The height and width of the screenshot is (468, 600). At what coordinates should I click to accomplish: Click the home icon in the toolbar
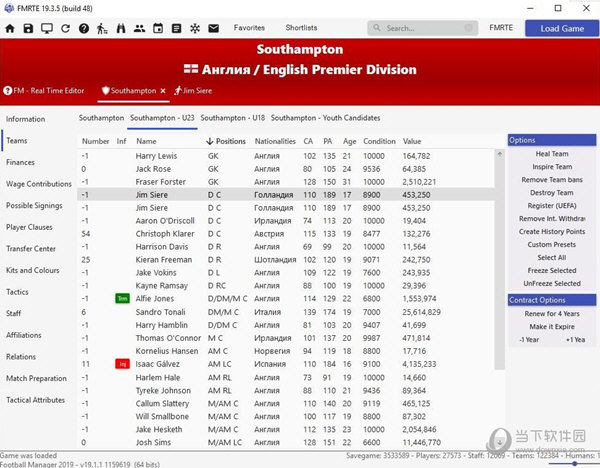pos(10,28)
